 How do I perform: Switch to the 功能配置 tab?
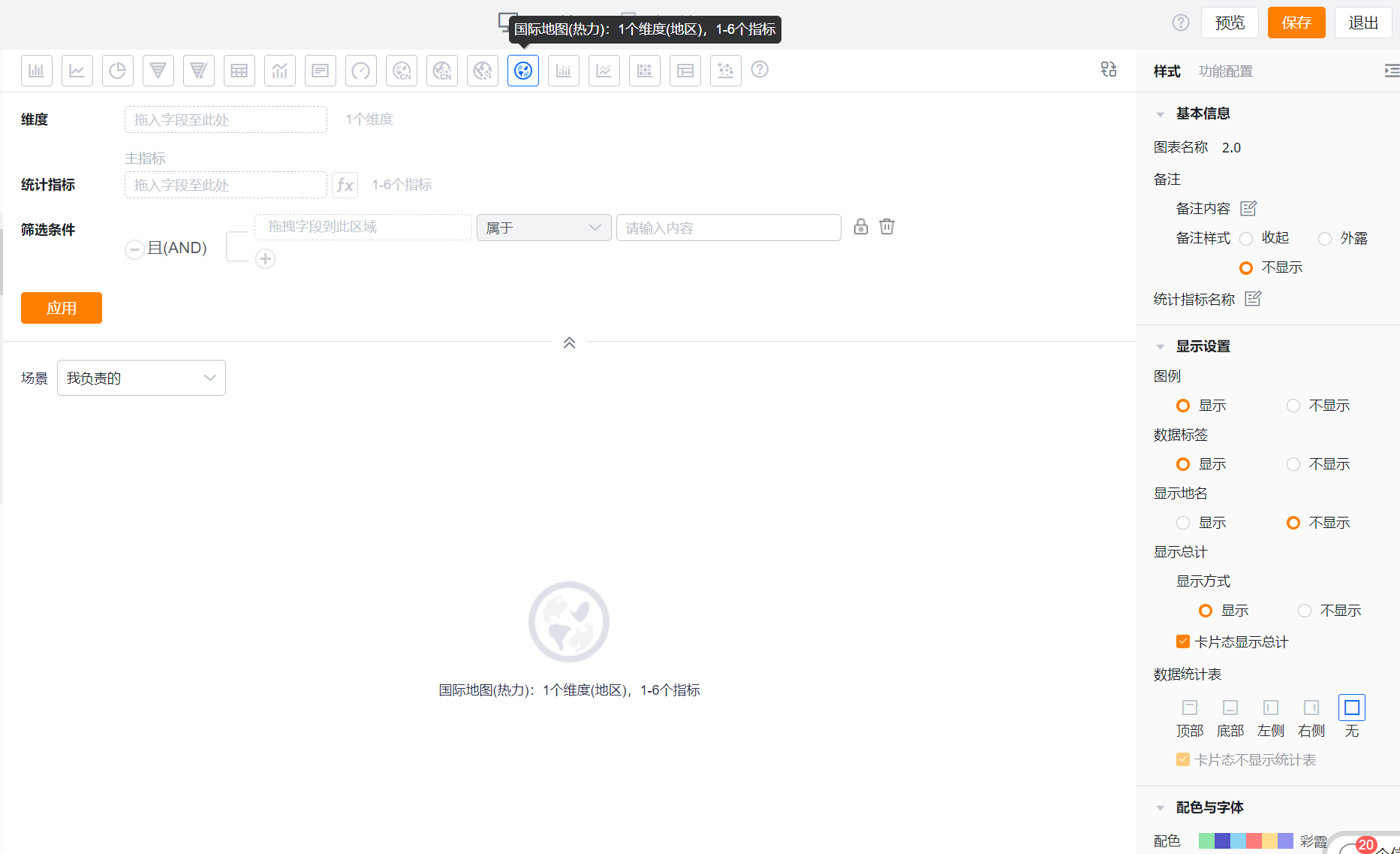tap(1226, 71)
